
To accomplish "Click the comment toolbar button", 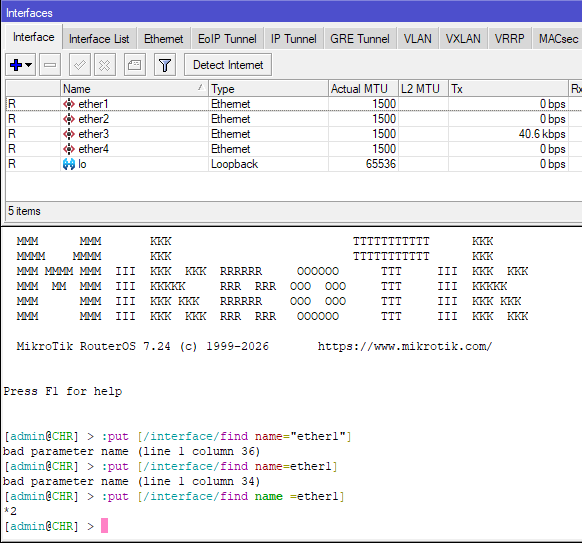I will (134, 65).
